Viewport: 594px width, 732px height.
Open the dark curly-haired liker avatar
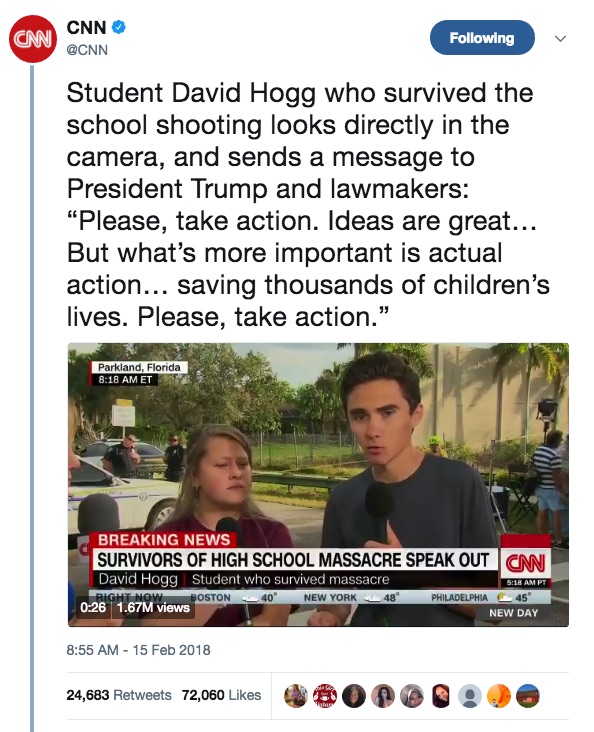pos(354,696)
